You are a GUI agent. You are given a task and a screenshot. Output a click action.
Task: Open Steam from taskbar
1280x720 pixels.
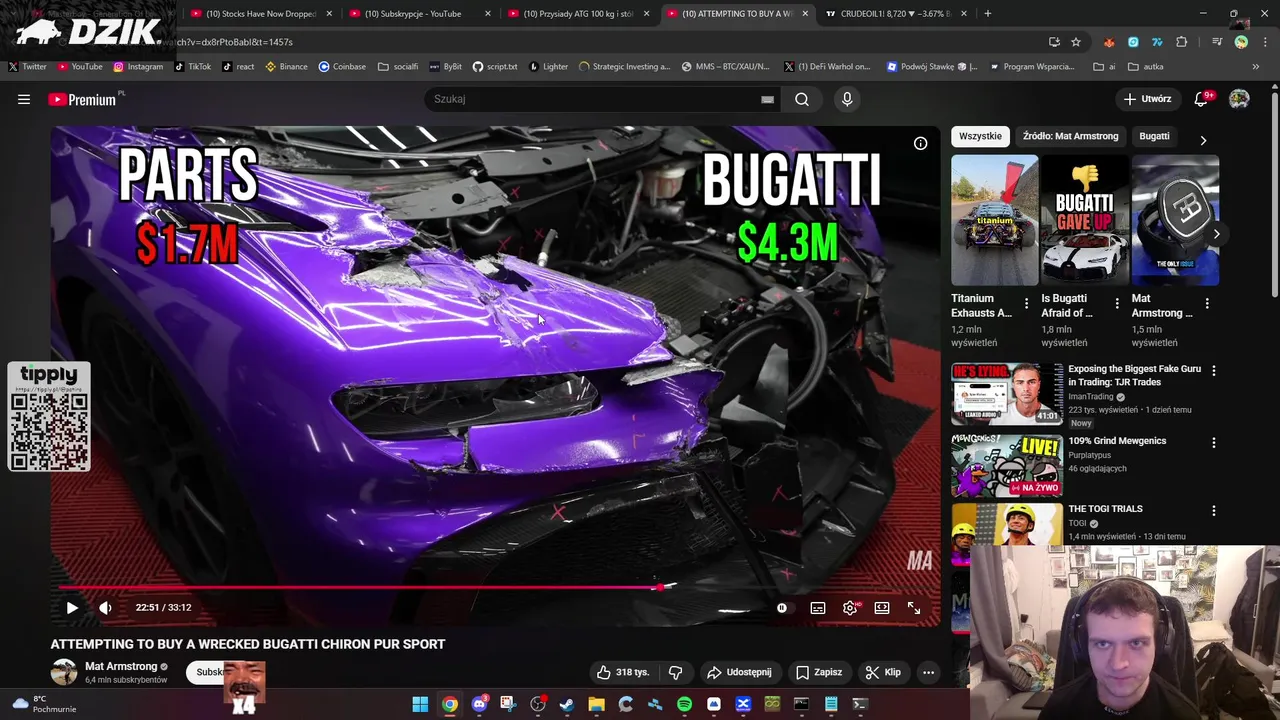pyautogui.click(x=567, y=704)
